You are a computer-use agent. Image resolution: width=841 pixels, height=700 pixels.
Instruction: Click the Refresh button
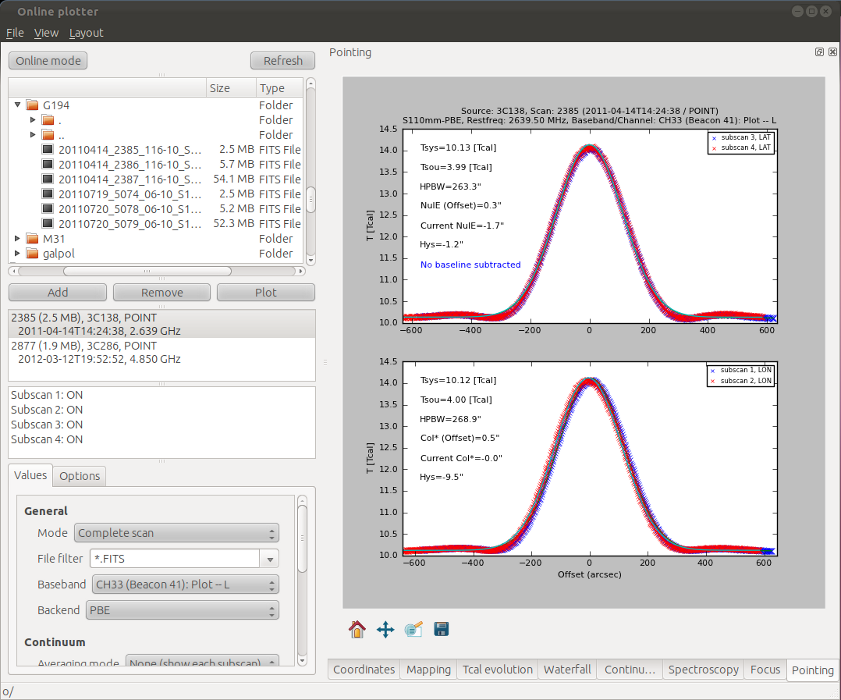283,61
